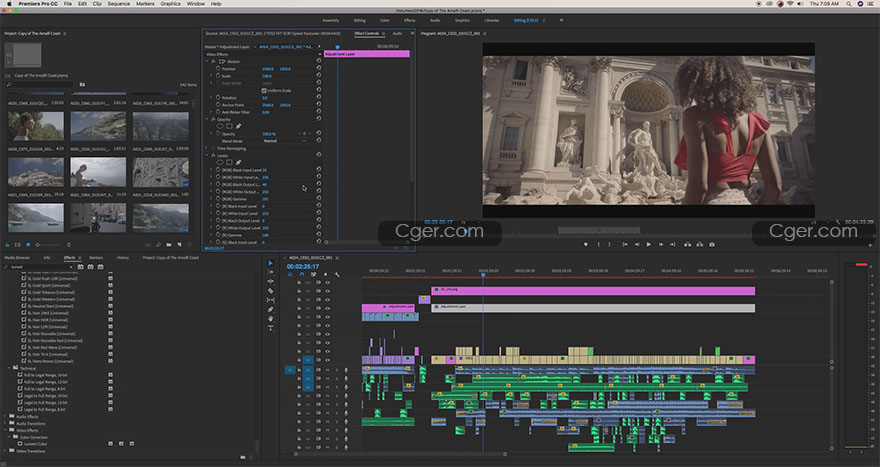Add a marker using the timeline marker button
Viewport: 880px width, 467px height.
[x=325, y=274]
